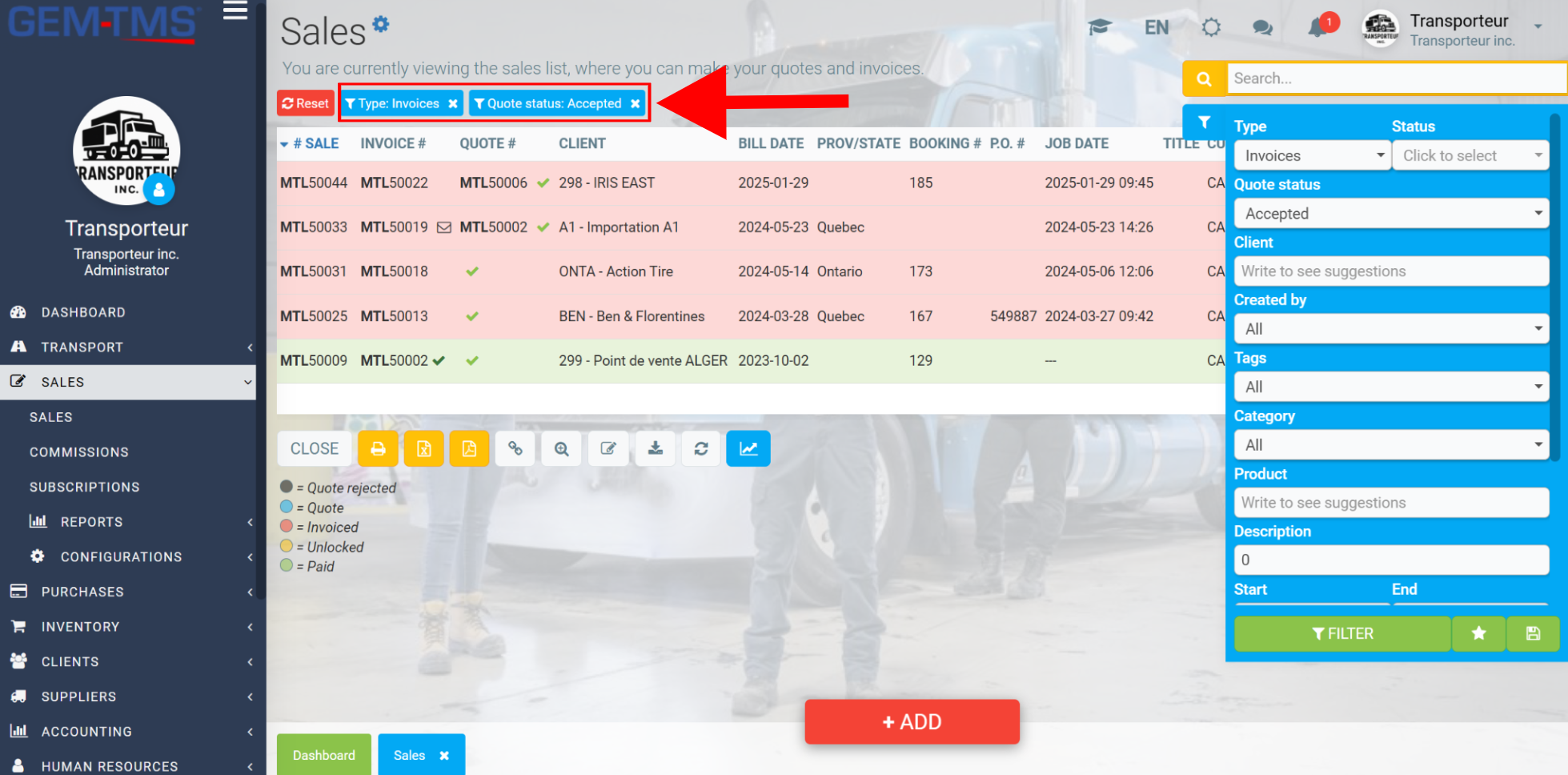The width and height of the screenshot is (1568, 775).
Task: Export sales list to PDF icon
Action: pos(469,448)
